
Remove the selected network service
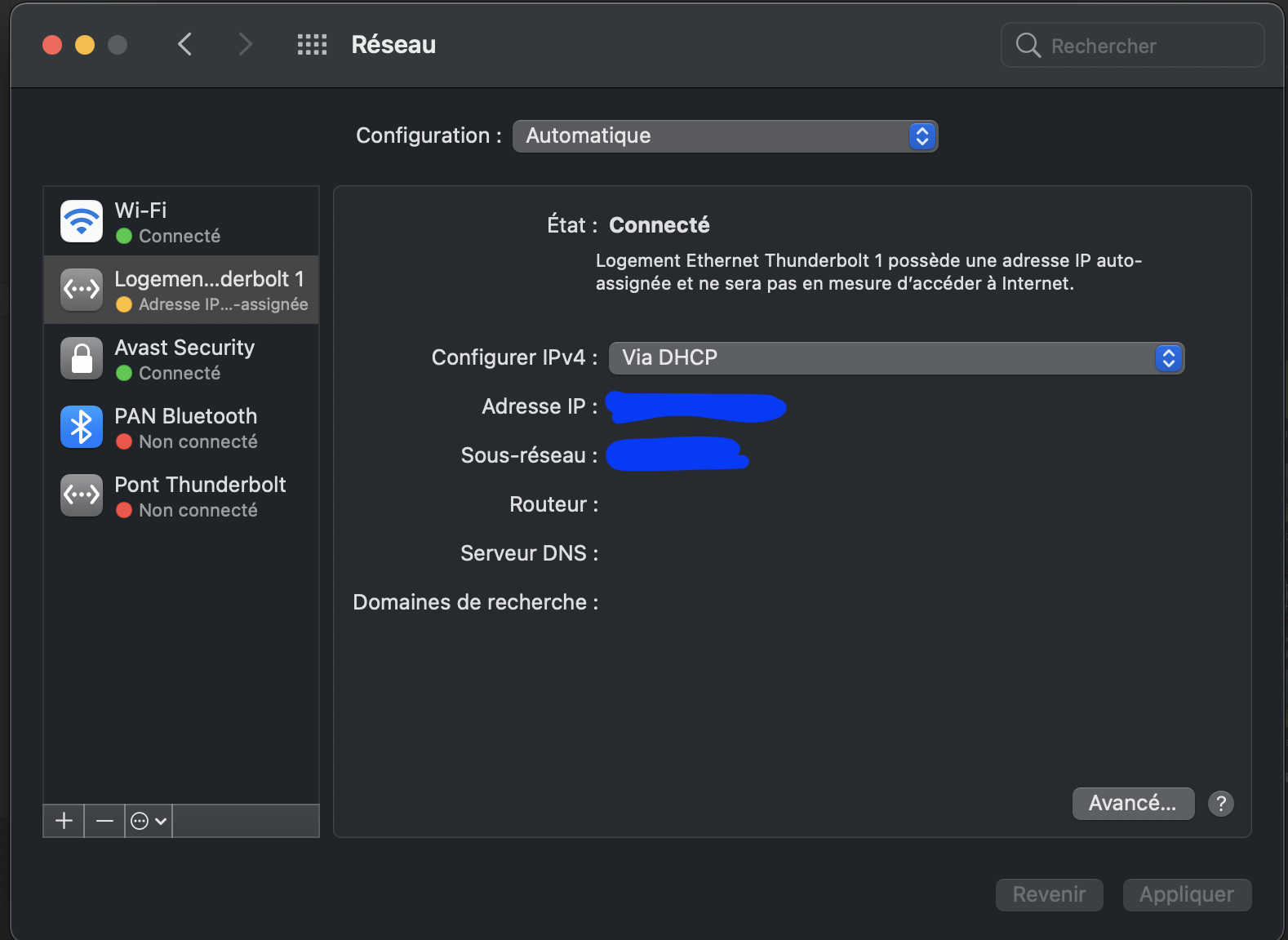click(104, 821)
